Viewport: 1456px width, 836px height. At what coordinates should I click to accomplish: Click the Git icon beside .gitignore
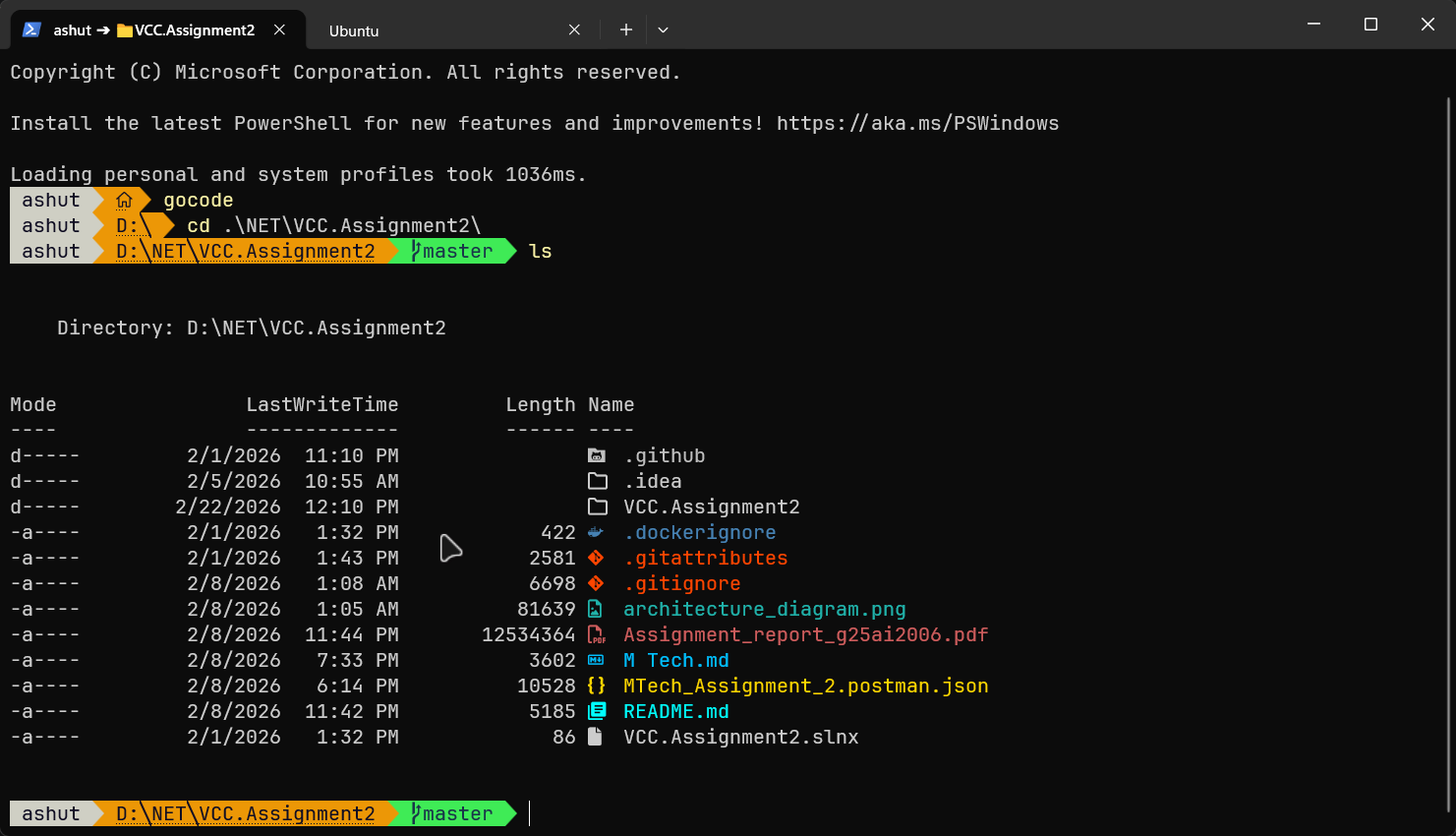click(598, 583)
